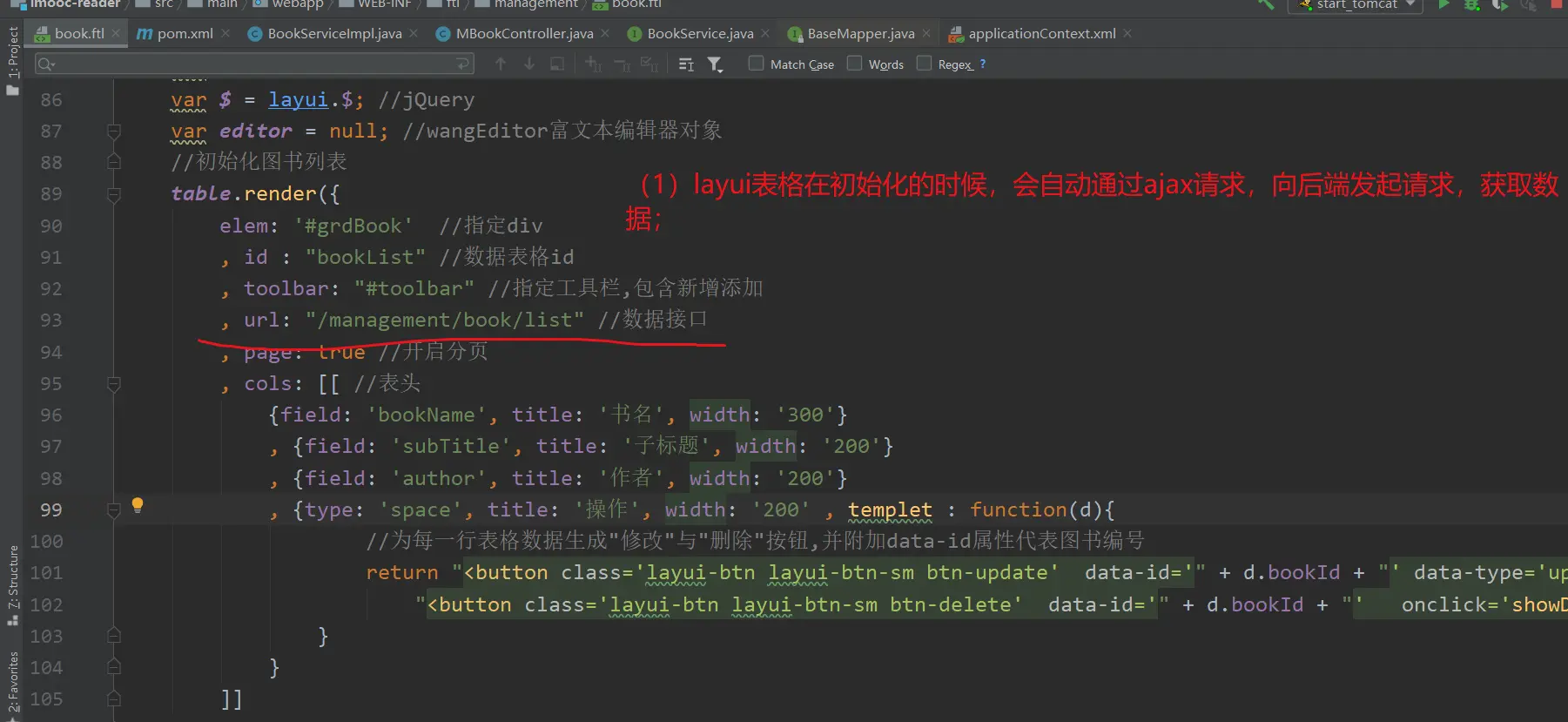The width and height of the screenshot is (1568, 722).
Task: Click the url string "/management/book/list"
Action: click(x=445, y=320)
